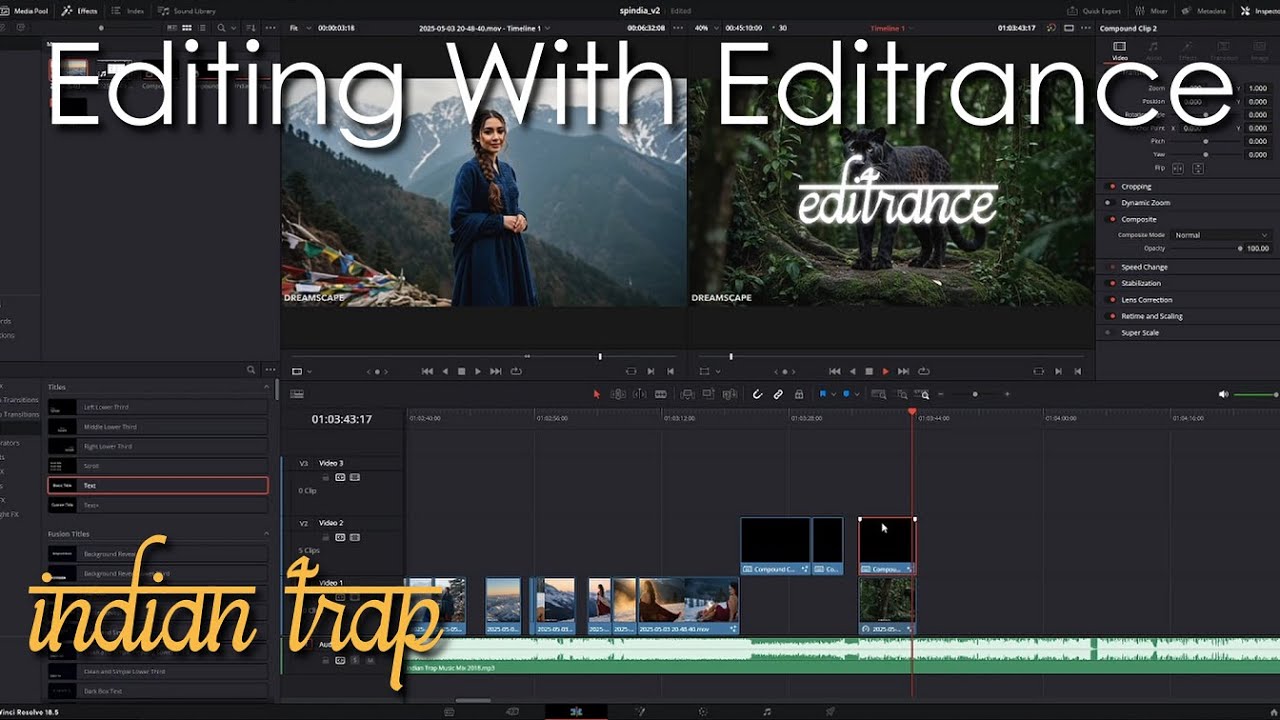The height and width of the screenshot is (720, 1280).
Task: Open the Metadata panel button
Action: (1204, 10)
